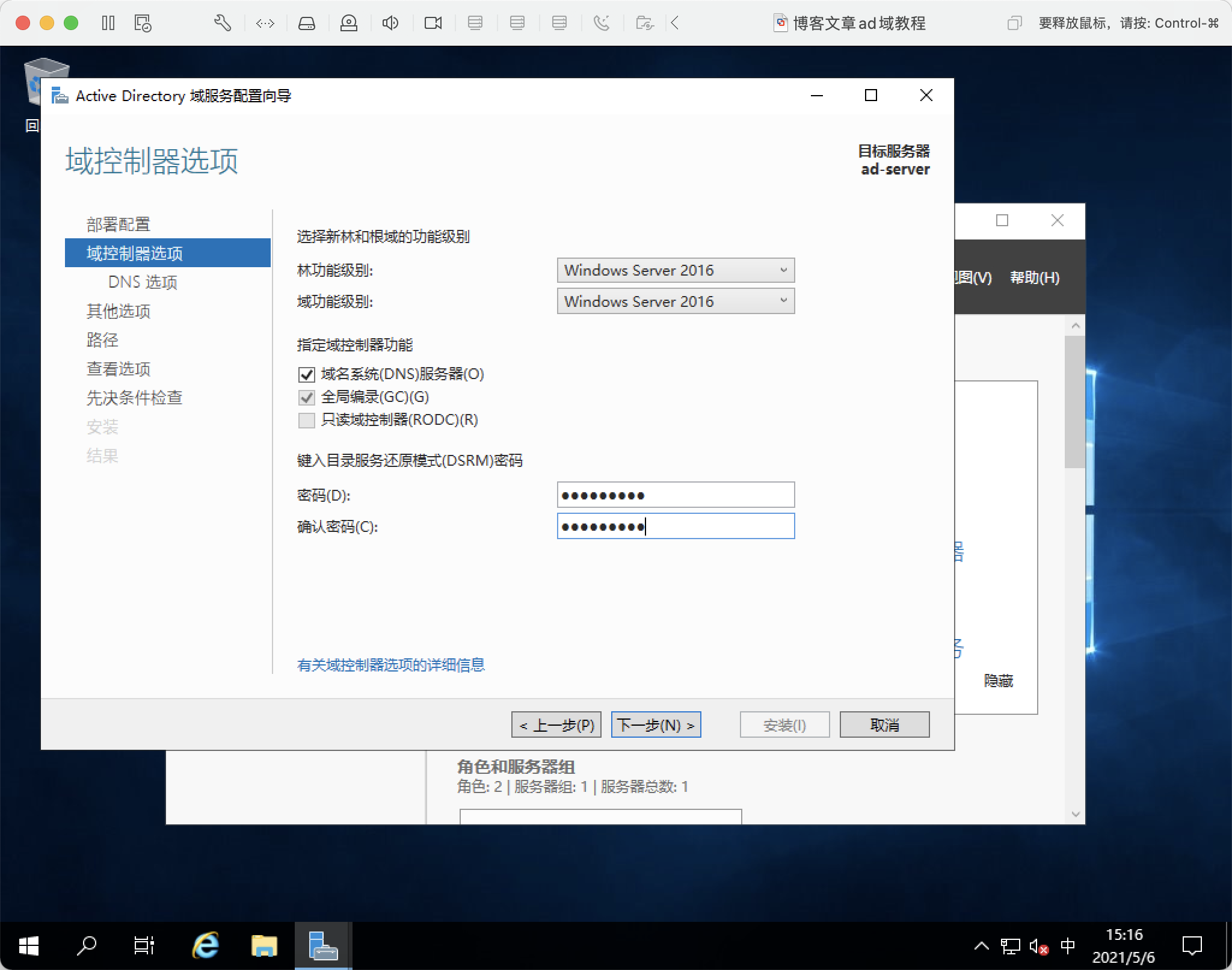The width and height of the screenshot is (1232, 970).
Task: Open File Explorer from taskbar
Action: coord(264,945)
